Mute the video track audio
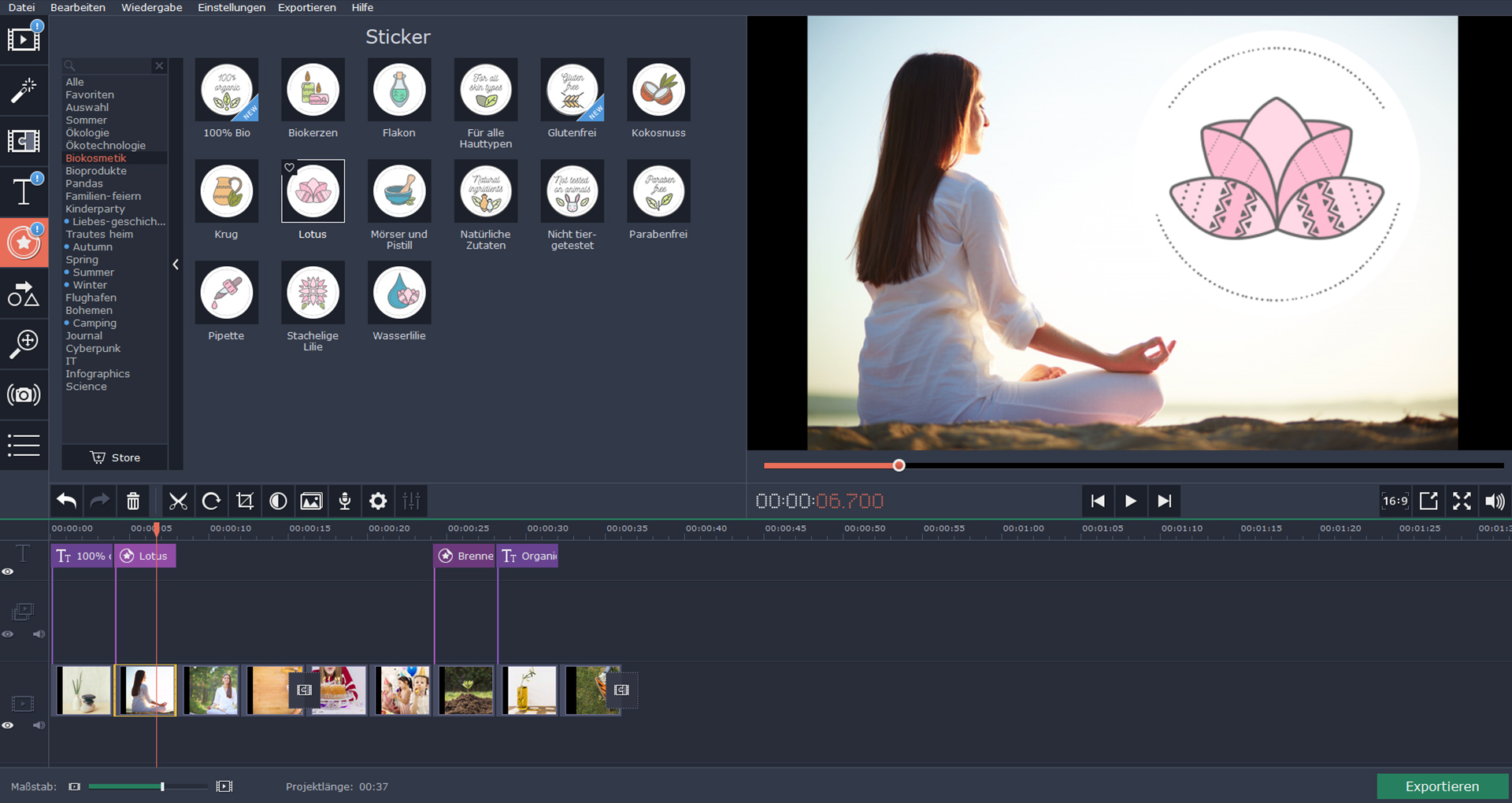Image resolution: width=1512 pixels, height=803 pixels. click(37, 726)
